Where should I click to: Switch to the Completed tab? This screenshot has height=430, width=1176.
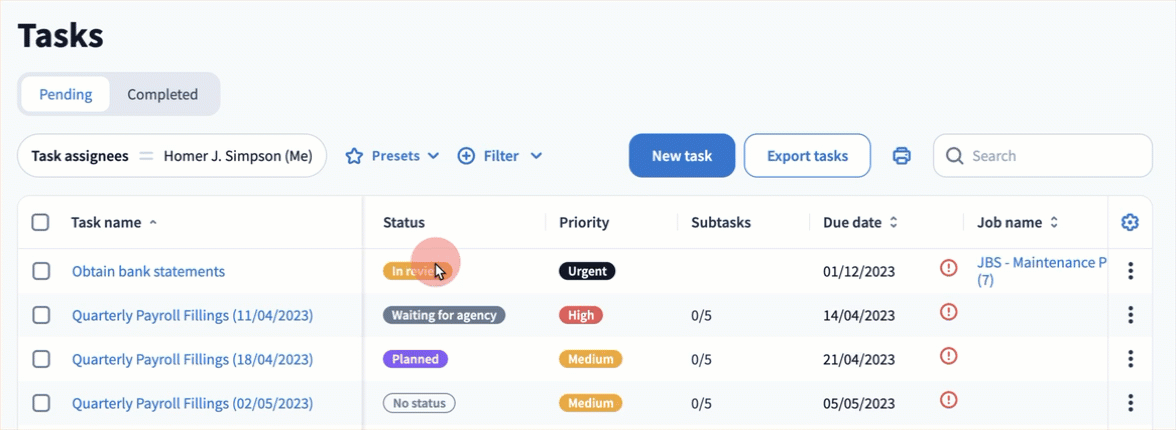point(162,95)
